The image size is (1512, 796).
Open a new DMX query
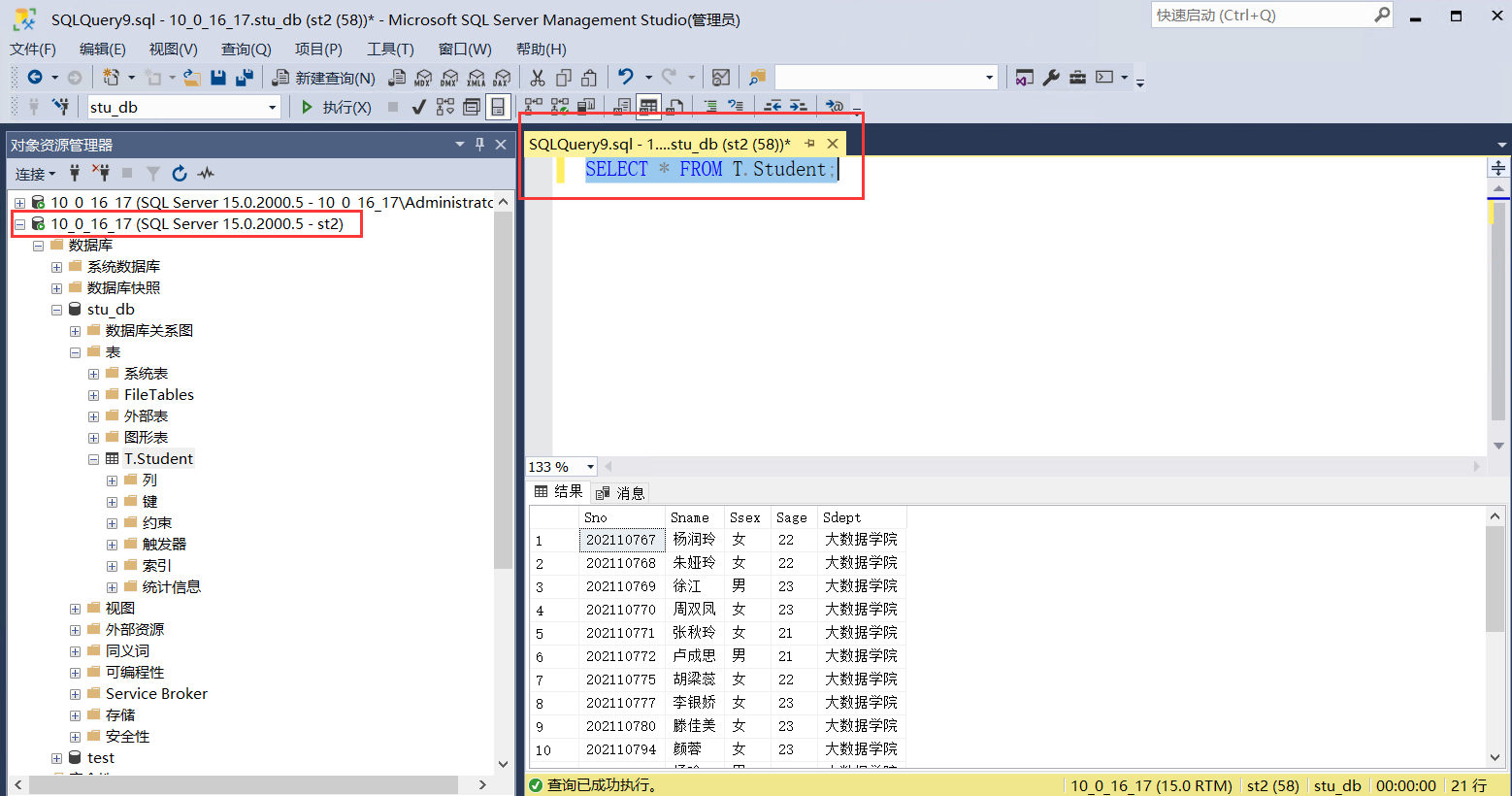449,78
